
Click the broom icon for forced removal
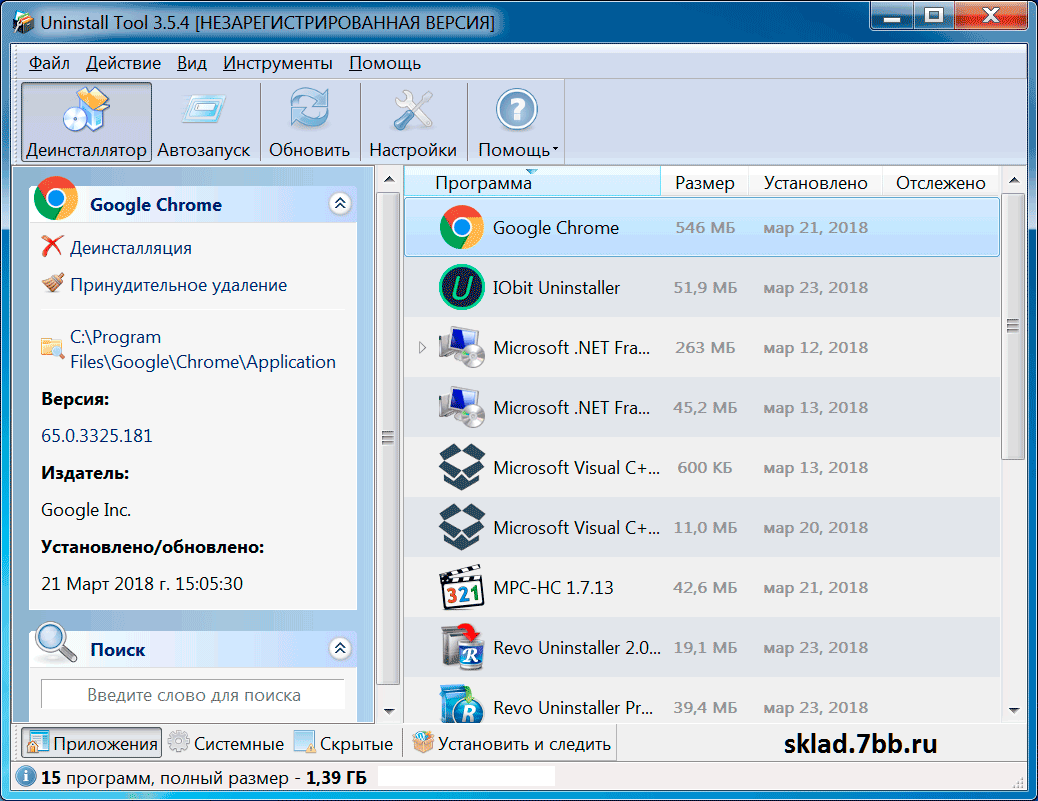tap(53, 283)
